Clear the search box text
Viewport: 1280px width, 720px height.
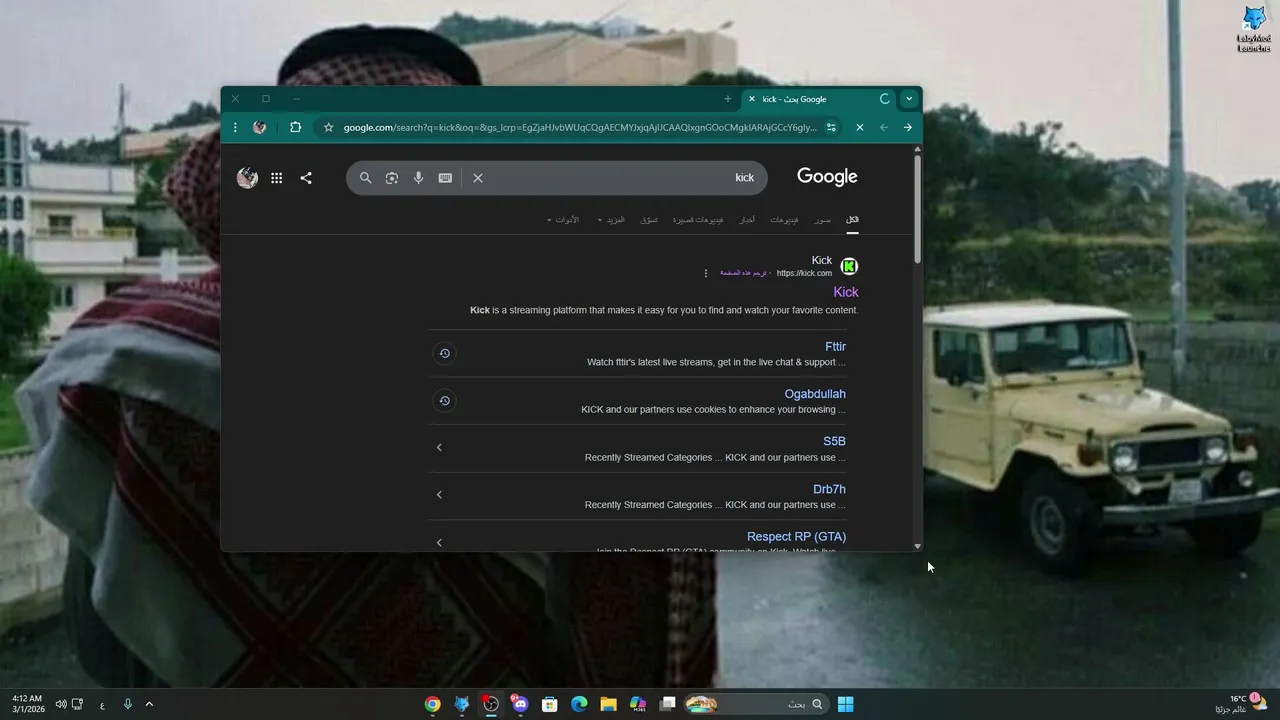(478, 178)
